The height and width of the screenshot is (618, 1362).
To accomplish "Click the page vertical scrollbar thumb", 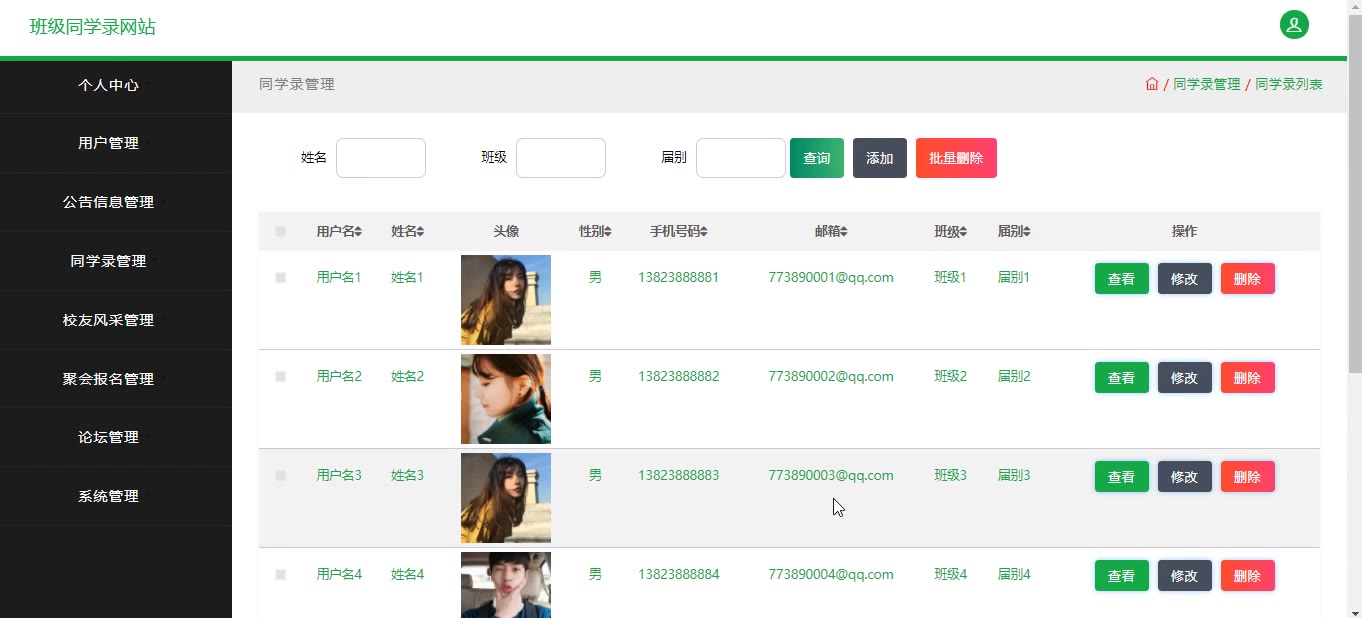I will (1354, 195).
